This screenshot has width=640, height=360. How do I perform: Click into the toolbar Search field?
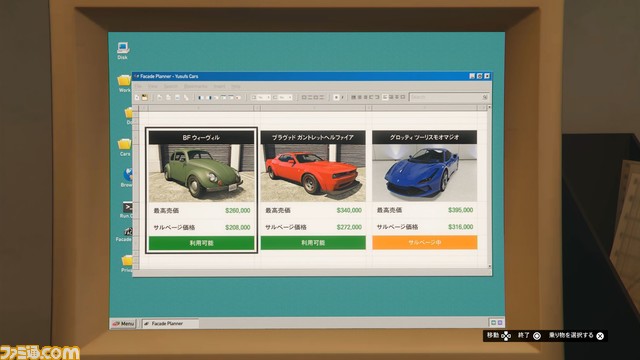coord(448,97)
